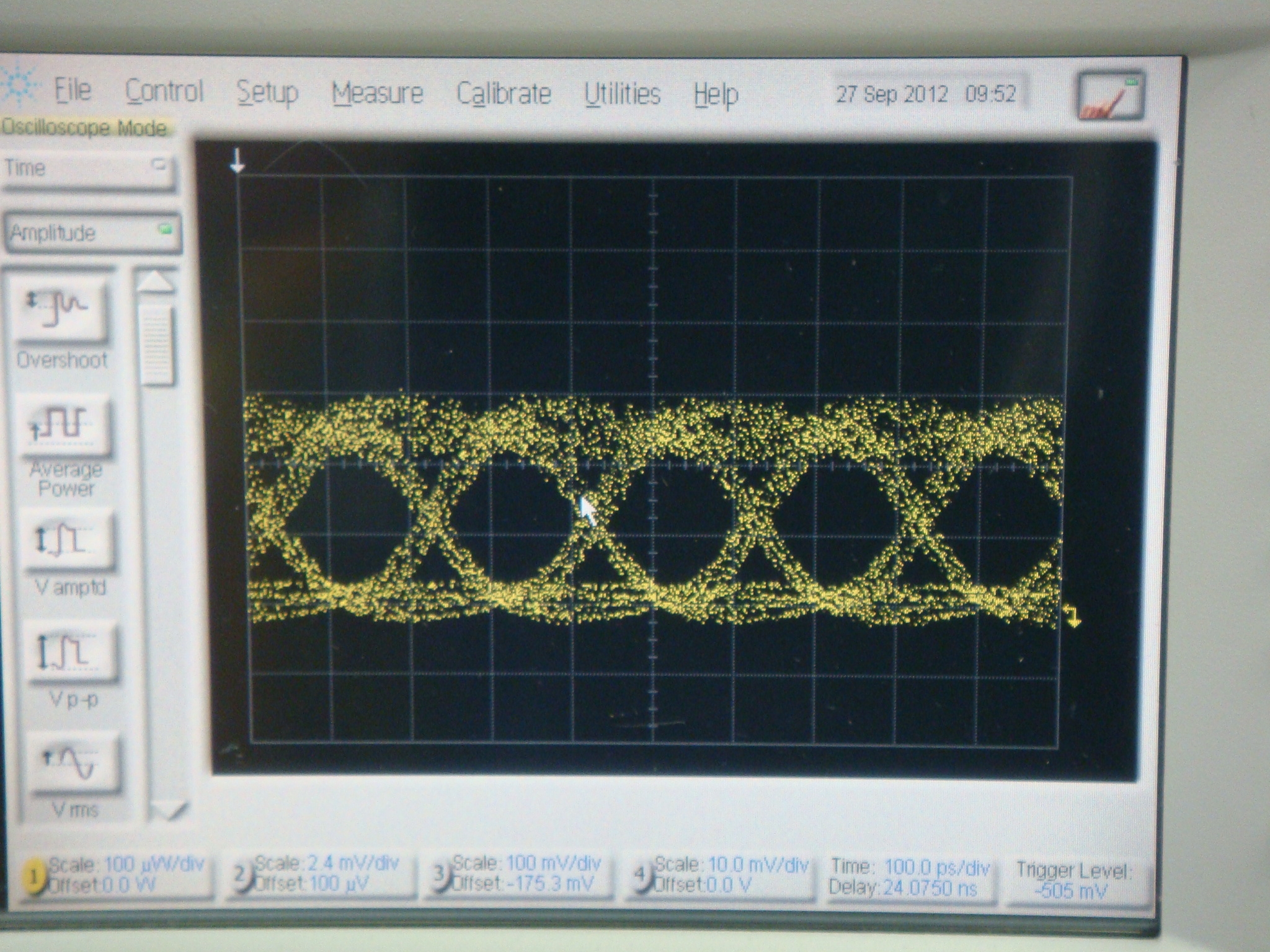Open the Help menu
1270x952 pixels.
point(716,95)
